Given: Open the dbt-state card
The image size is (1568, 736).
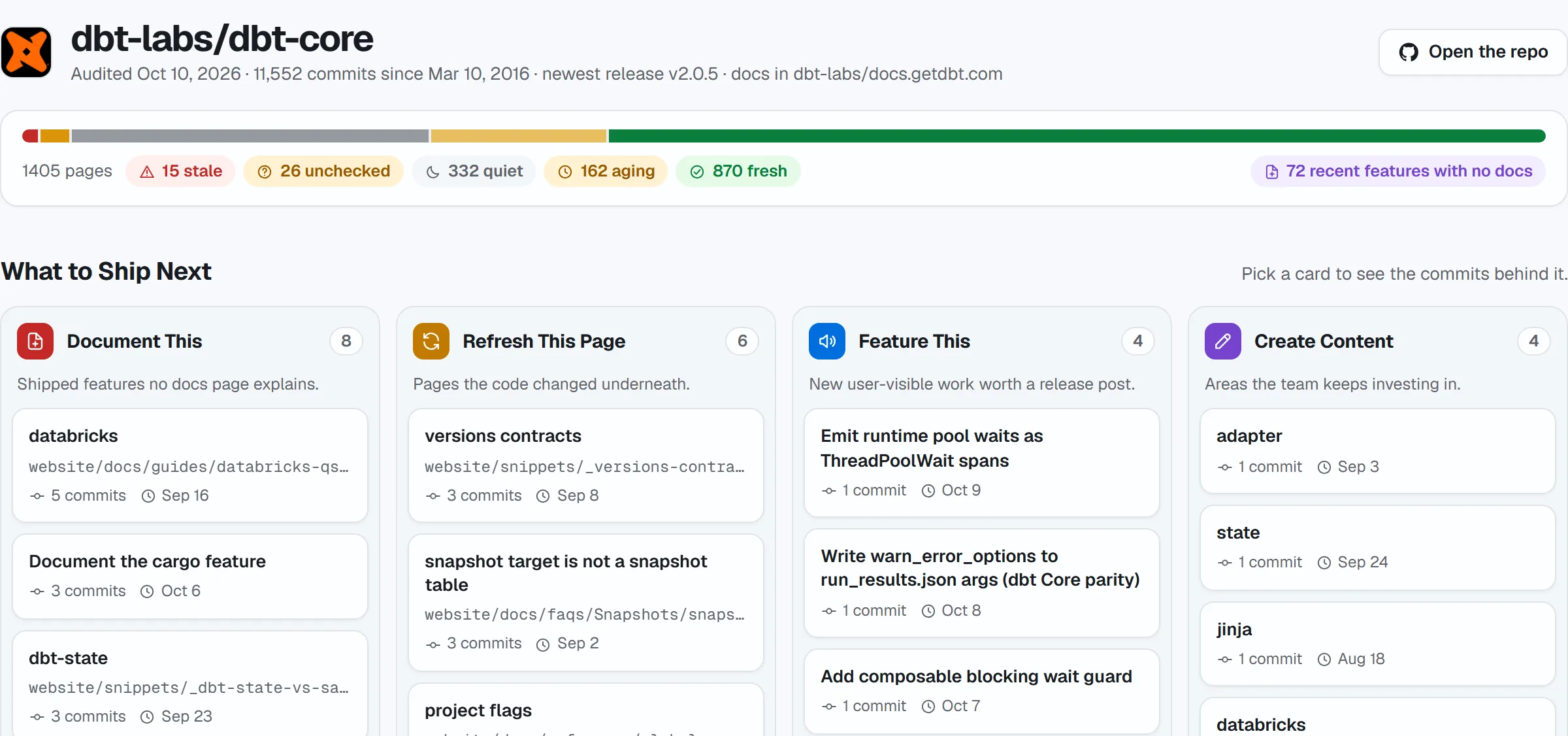Looking at the screenshot, I should click(190, 684).
